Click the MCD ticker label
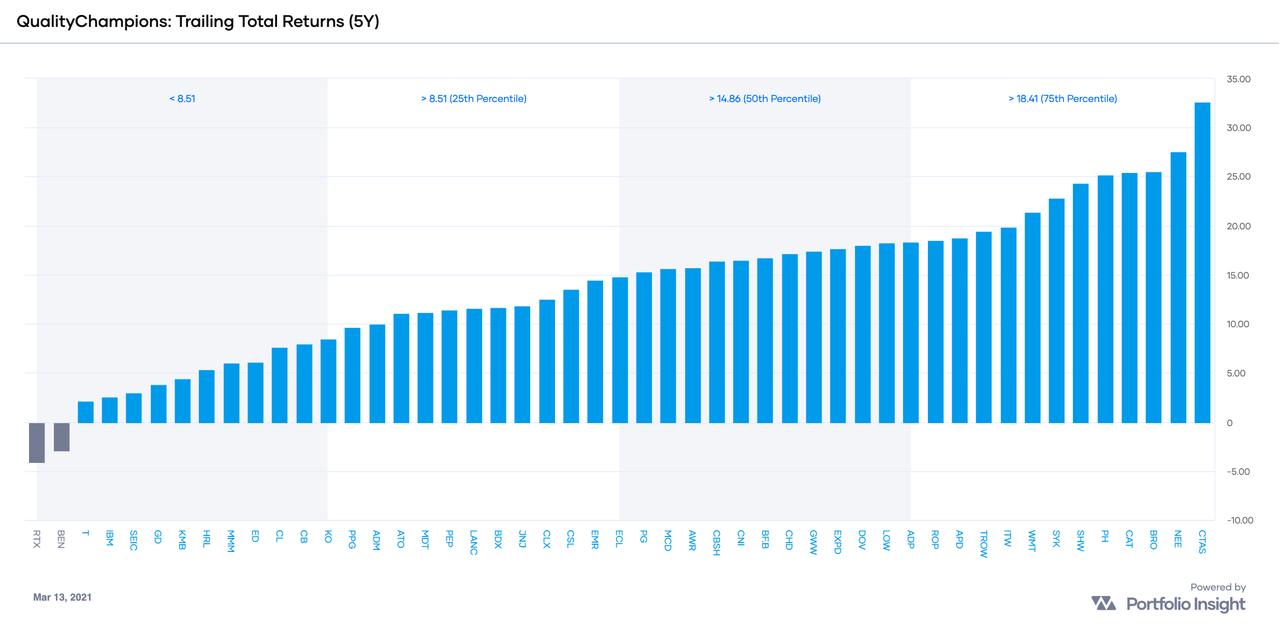The image size is (1280, 640). [x=668, y=540]
